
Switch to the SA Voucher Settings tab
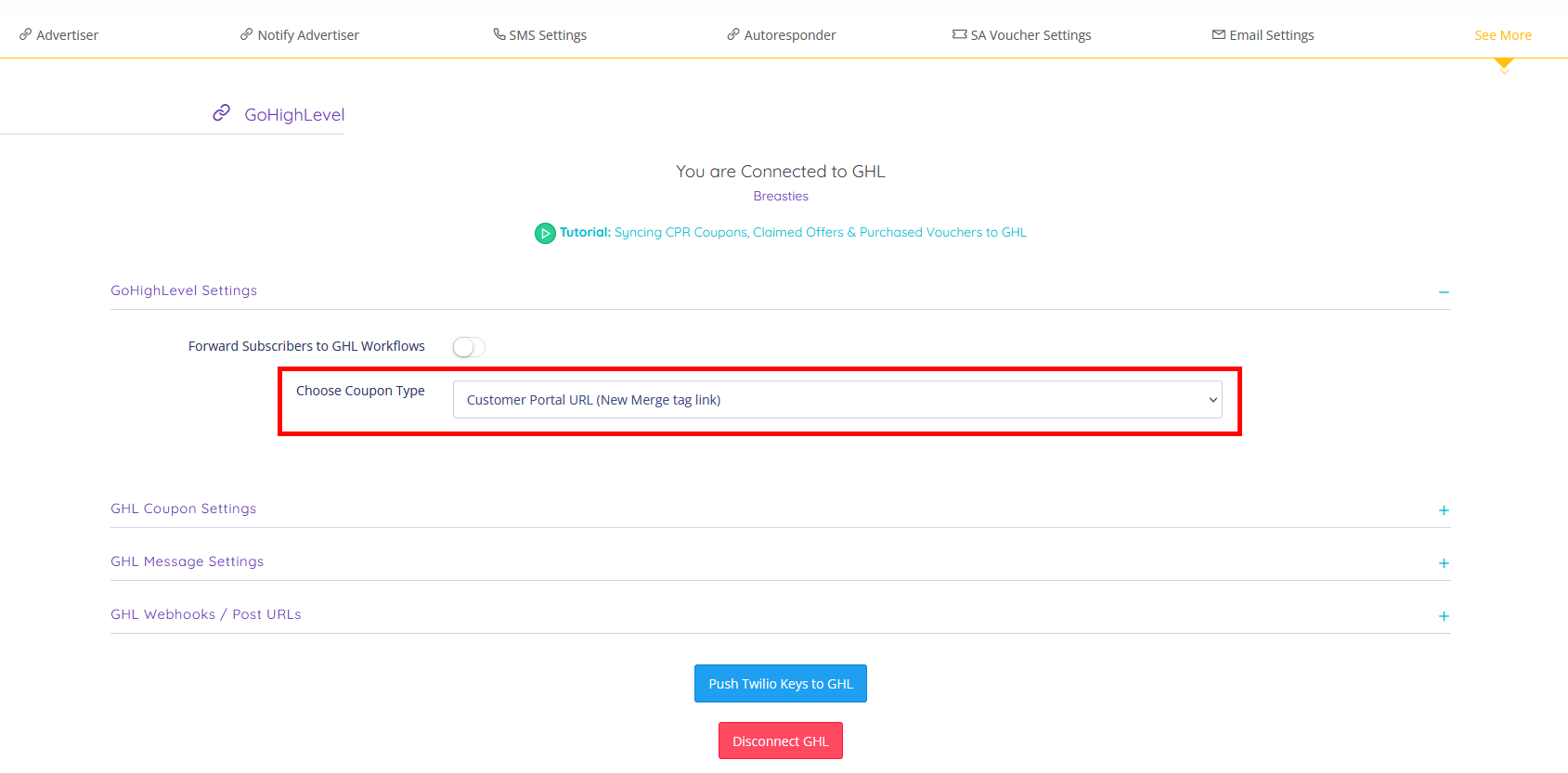1030,35
